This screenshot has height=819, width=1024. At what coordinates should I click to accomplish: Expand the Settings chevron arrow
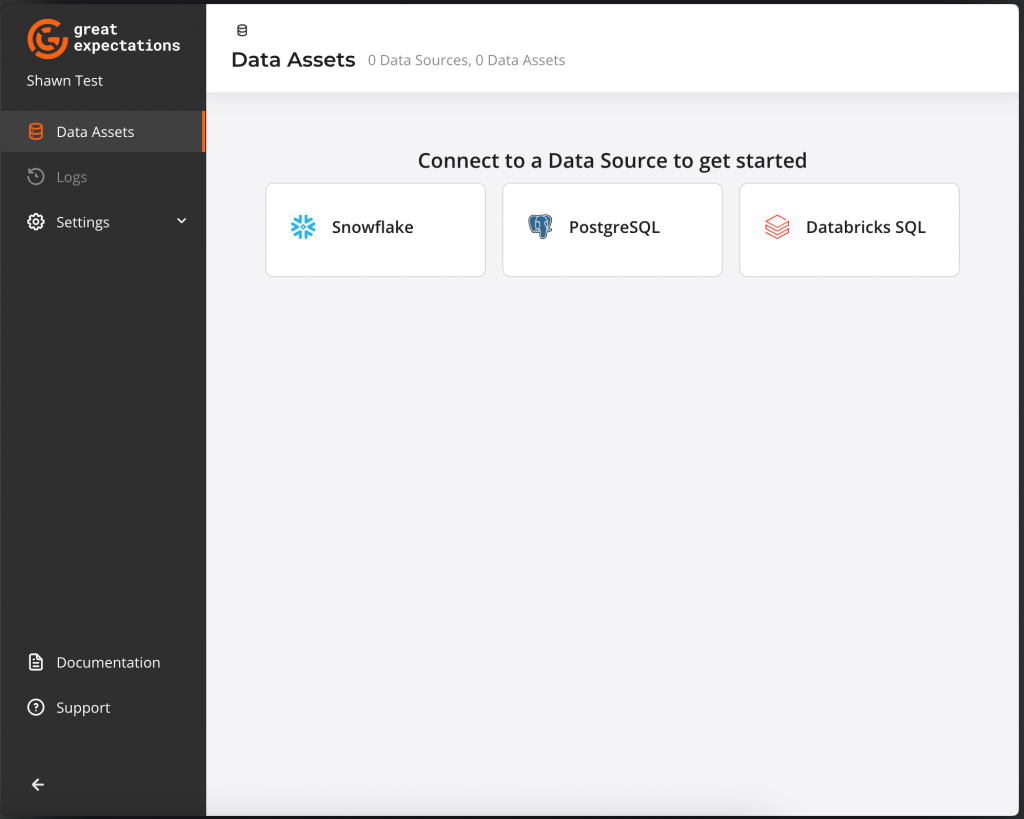coord(181,221)
